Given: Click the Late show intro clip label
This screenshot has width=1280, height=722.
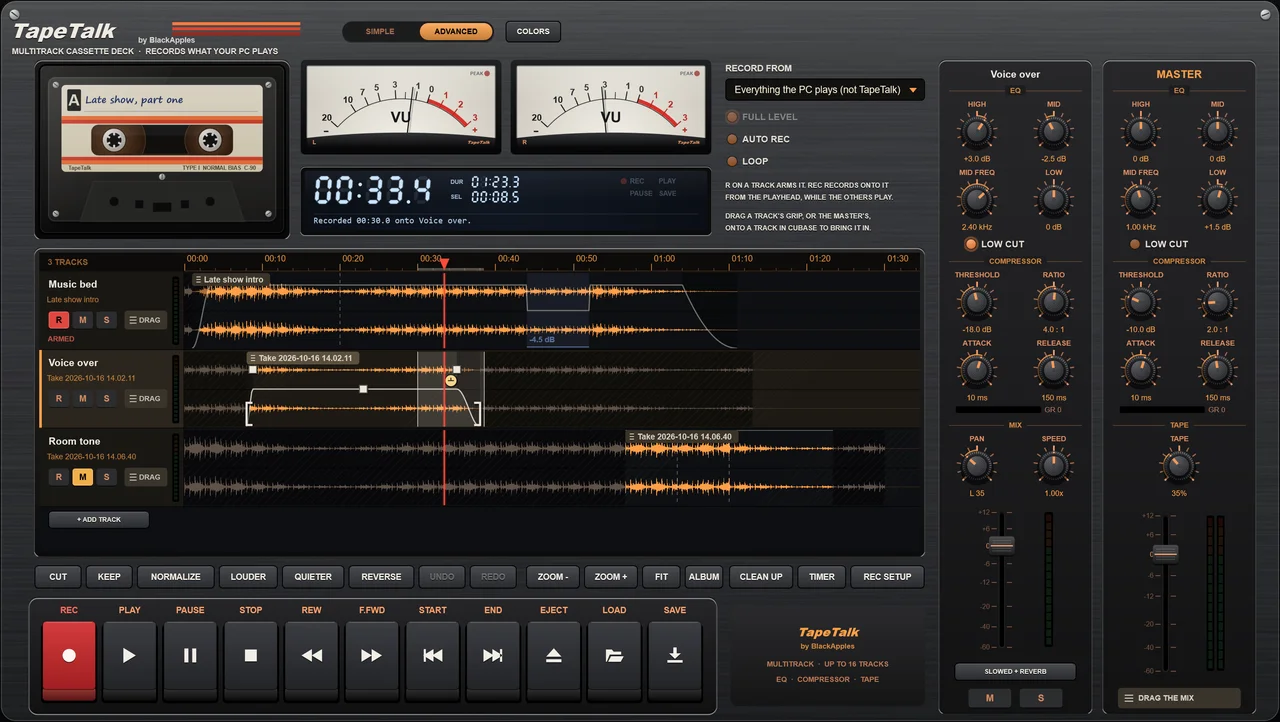Looking at the screenshot, I should tap(230, 280).
